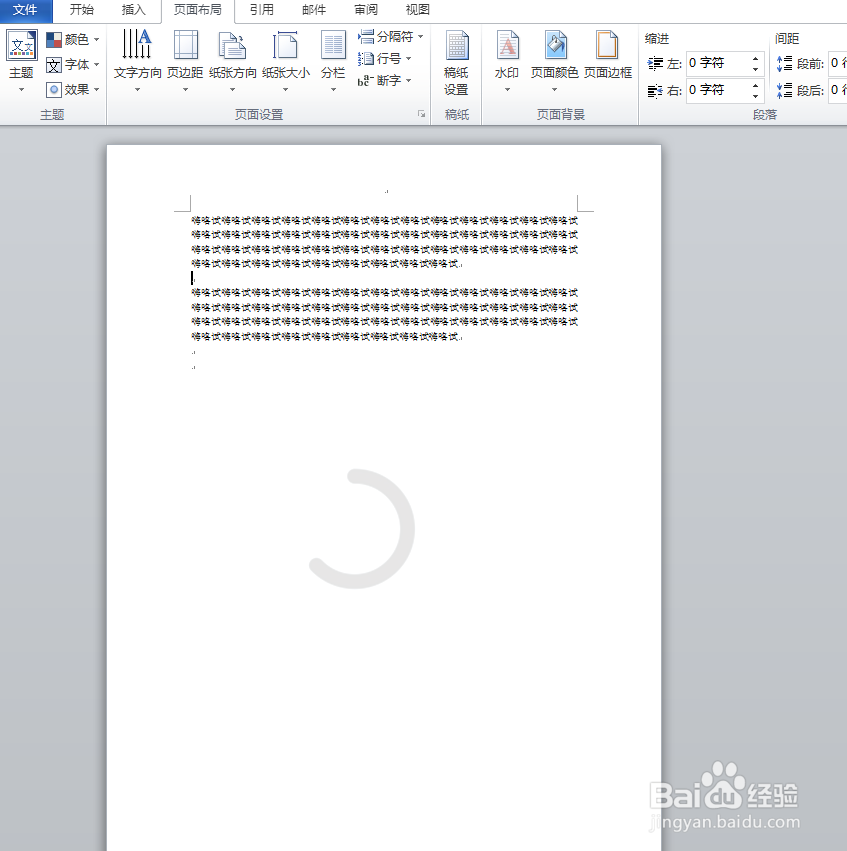Expand the Columns (分栏) dropdown arrow
847x851 pixels.
pos(333,90)
